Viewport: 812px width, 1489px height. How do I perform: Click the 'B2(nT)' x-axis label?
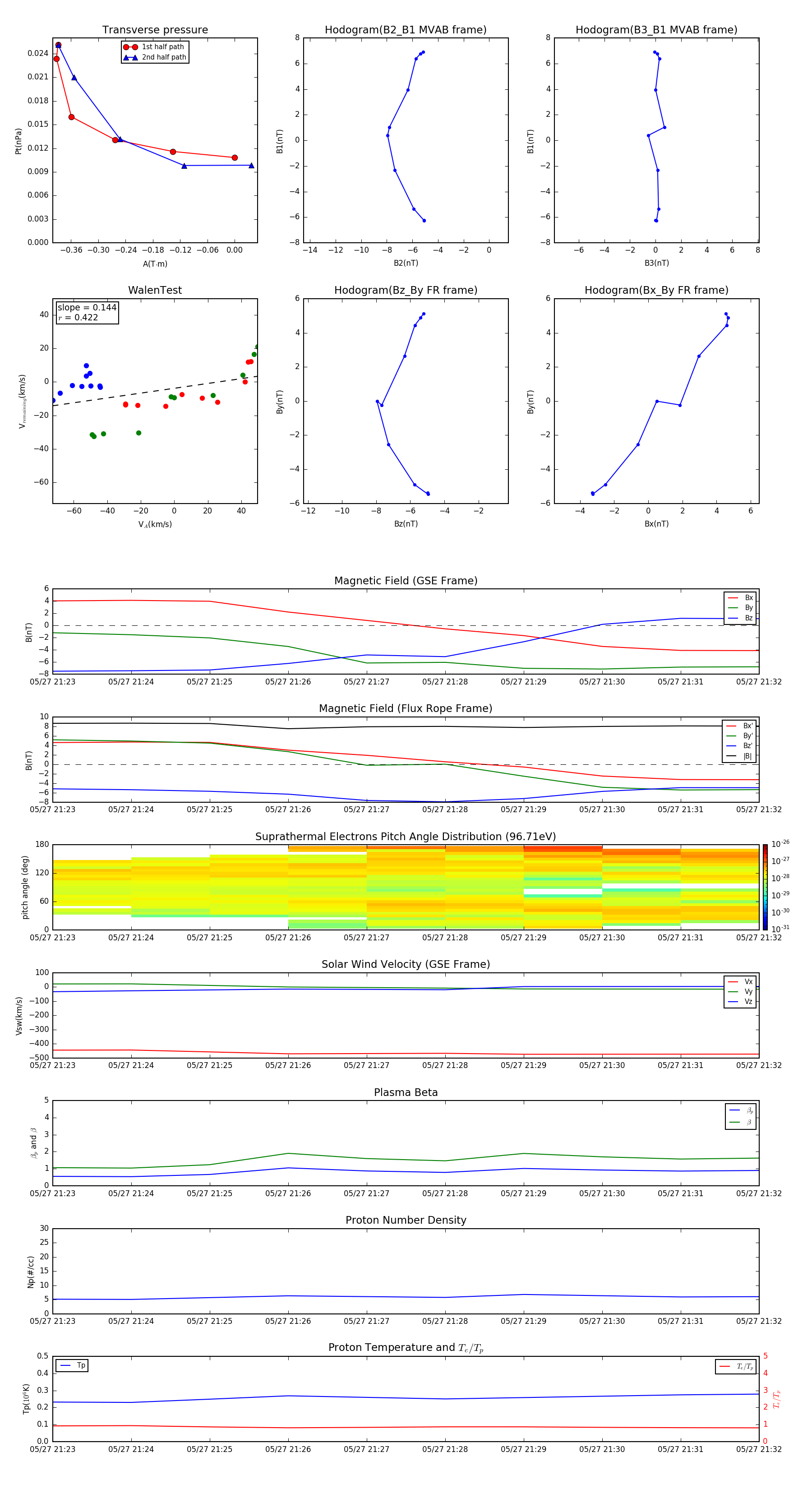(406, 263)
